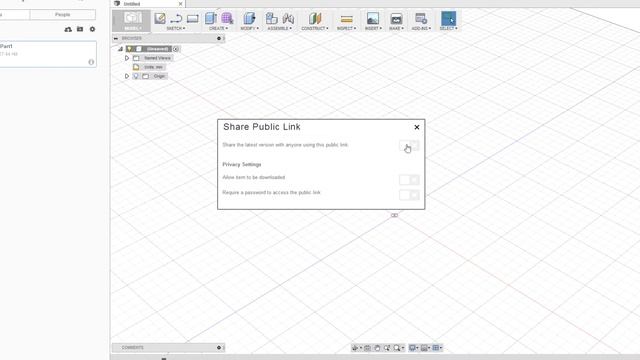Image resolution: width=640 pixels, height=360 pixels.
Task: Open data panel settings gear
Action: pyautogui.click(x=92, y=29)
